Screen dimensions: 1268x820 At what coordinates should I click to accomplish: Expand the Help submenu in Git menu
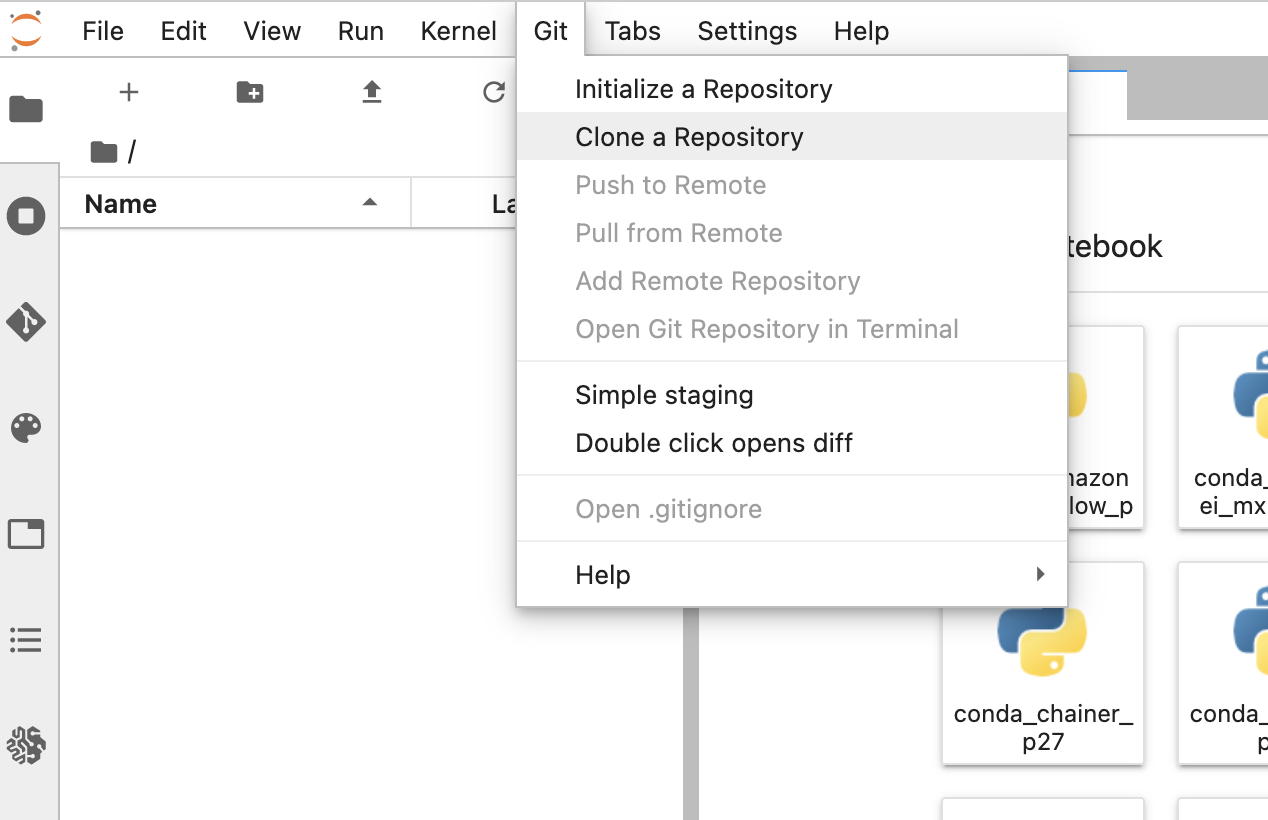792,575
